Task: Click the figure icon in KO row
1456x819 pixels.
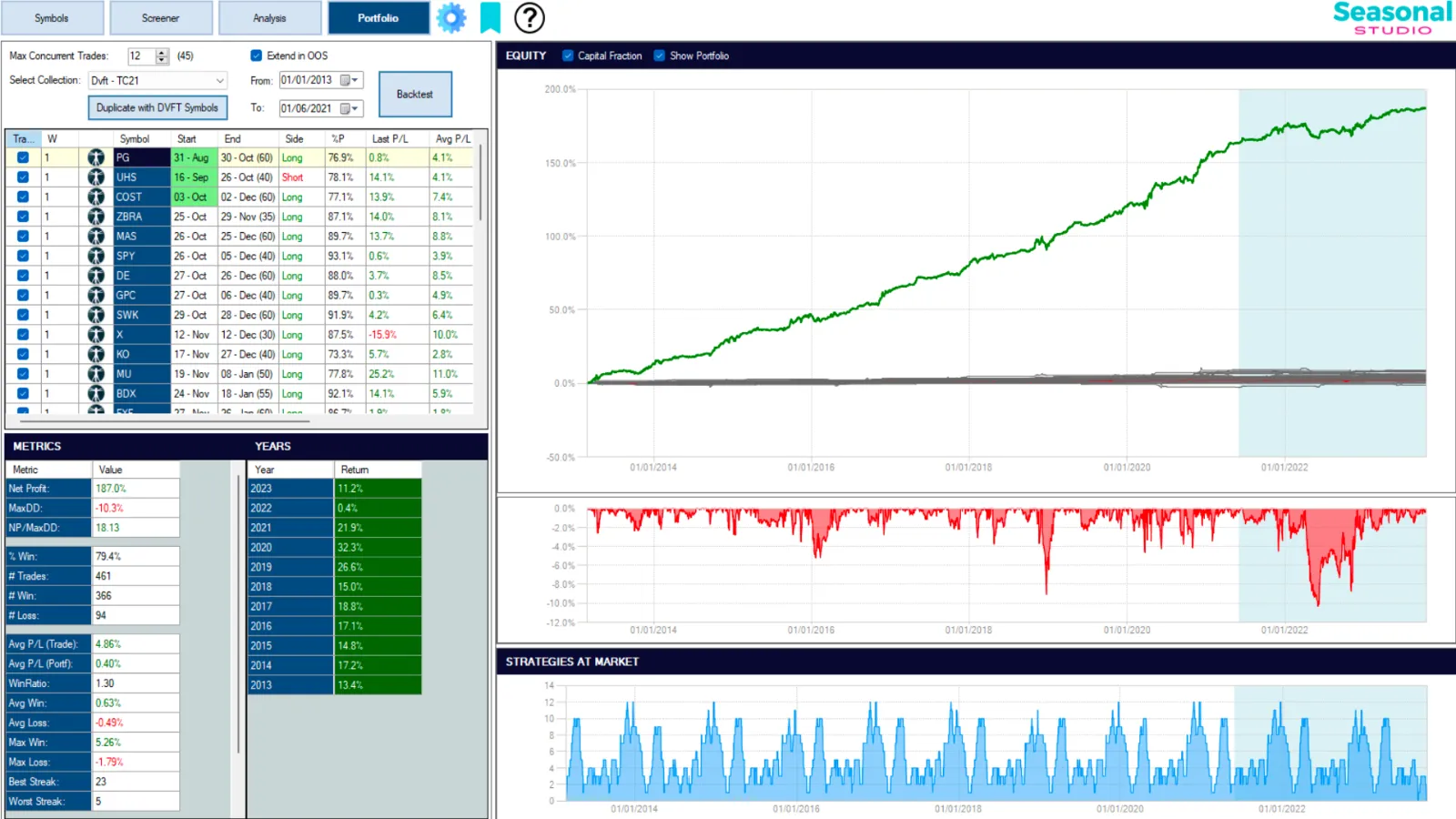Action: pyautogui.click(x=96, y=354)
